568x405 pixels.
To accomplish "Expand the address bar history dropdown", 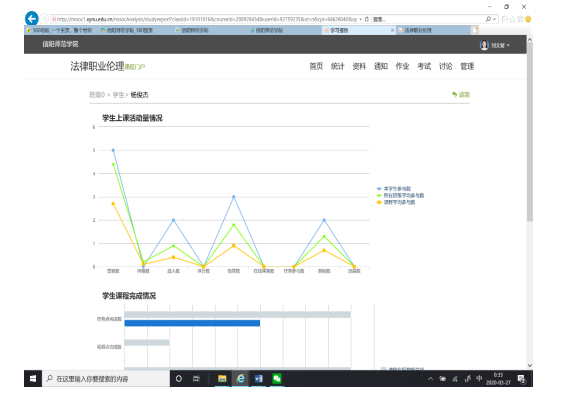I will click(361, 19).
